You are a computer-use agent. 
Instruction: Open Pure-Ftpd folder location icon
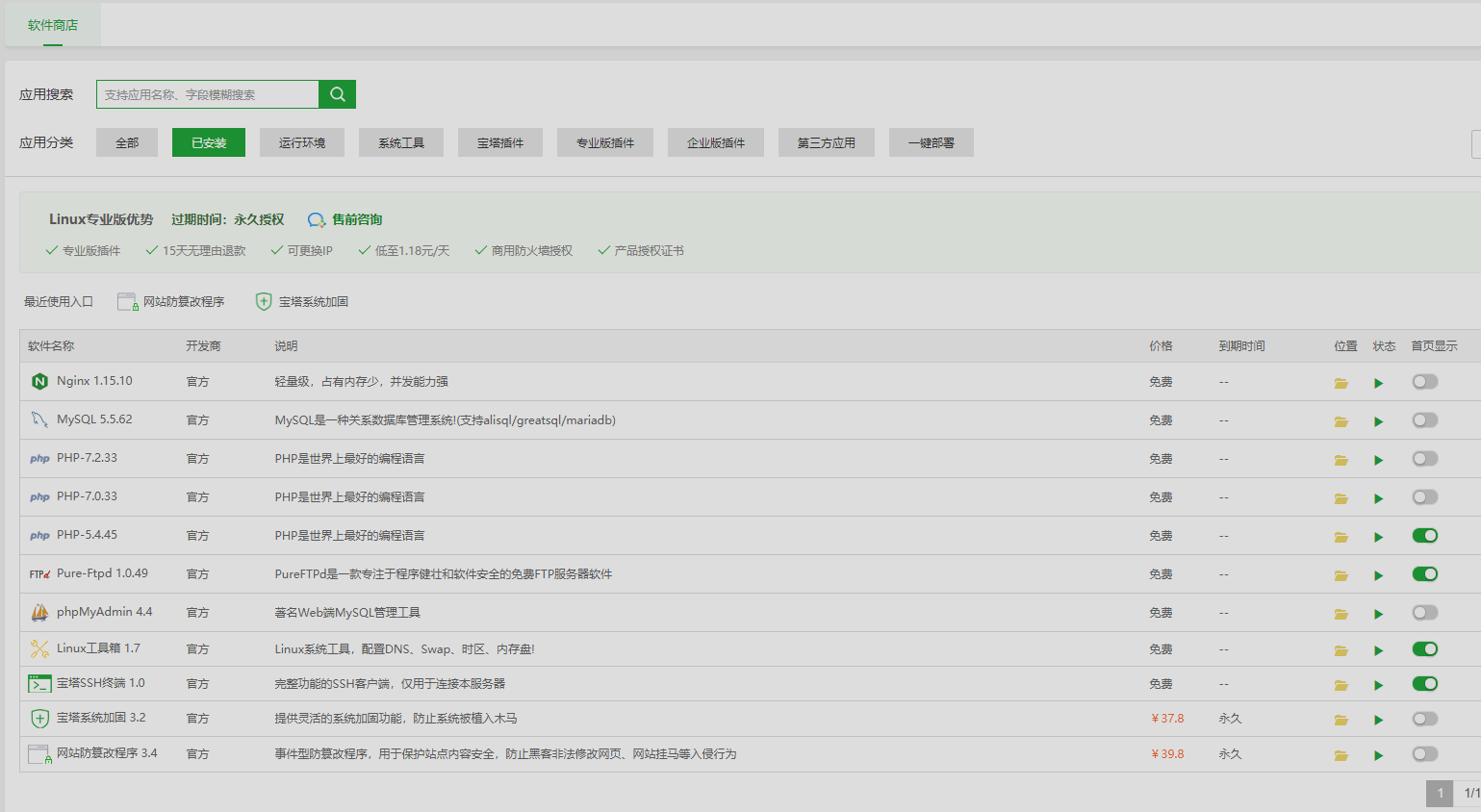pyautogui.click(x=1341, y=575)
